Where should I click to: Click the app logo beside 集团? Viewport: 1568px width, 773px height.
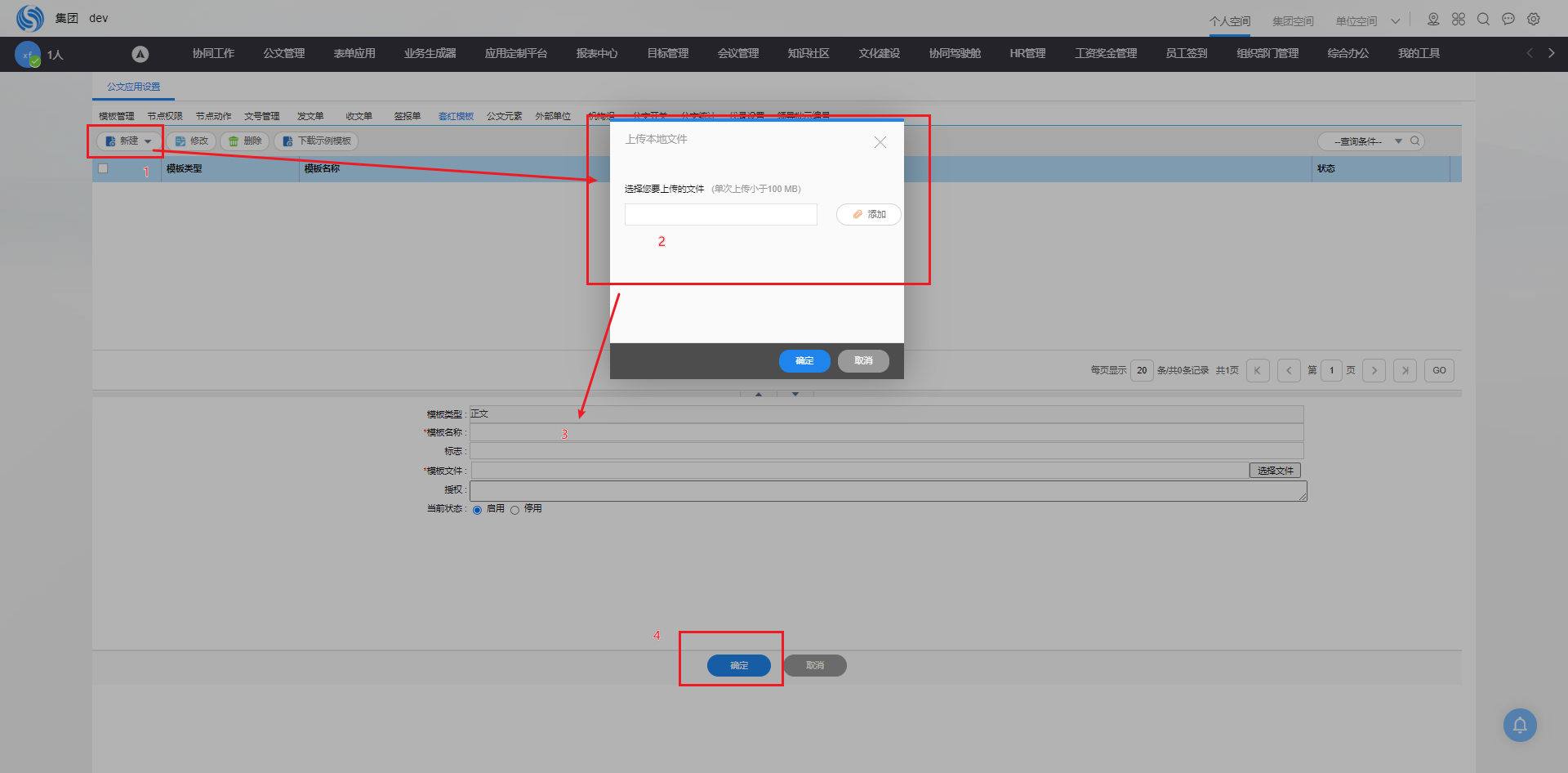point(30,18)
